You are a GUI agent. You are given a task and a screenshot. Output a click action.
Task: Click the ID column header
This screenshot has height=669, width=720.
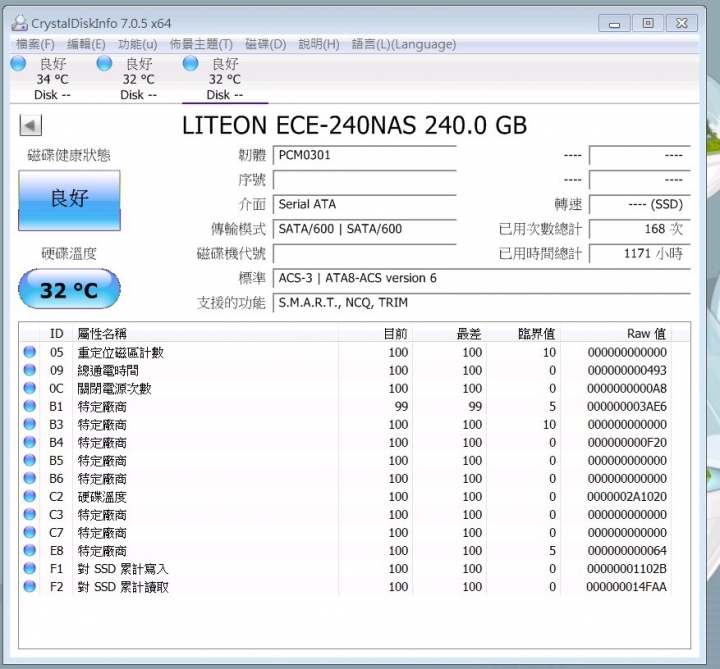(56, 333)
